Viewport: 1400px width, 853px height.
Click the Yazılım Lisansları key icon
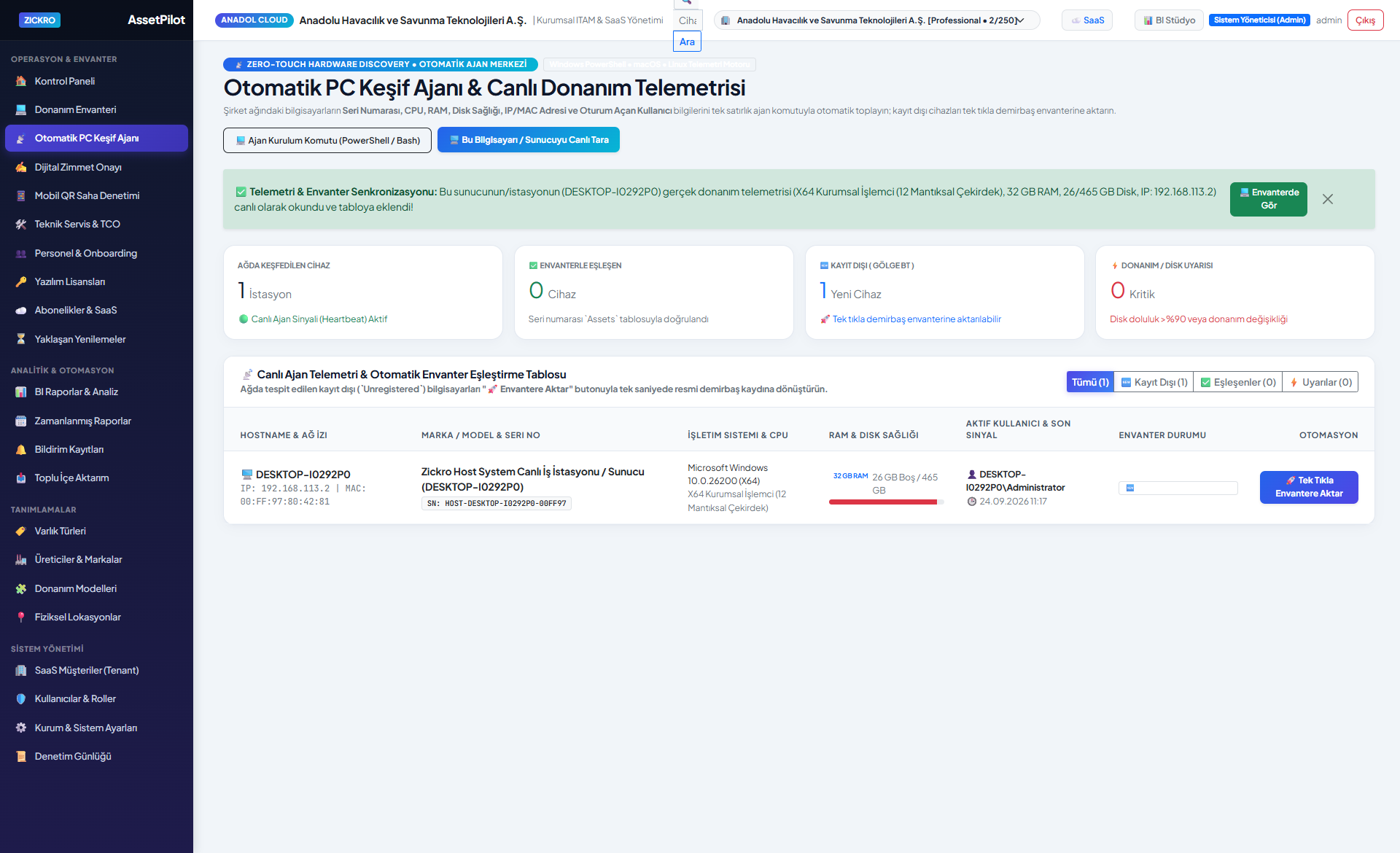click(21, 281)
